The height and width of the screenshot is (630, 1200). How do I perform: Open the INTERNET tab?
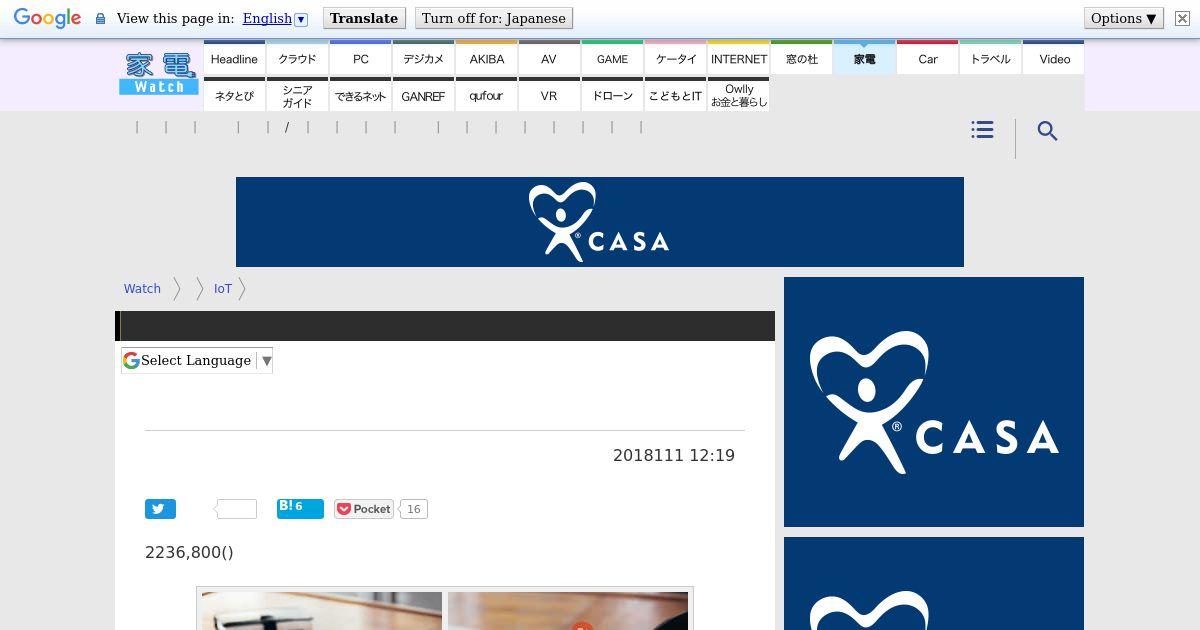tap(738, 58)
